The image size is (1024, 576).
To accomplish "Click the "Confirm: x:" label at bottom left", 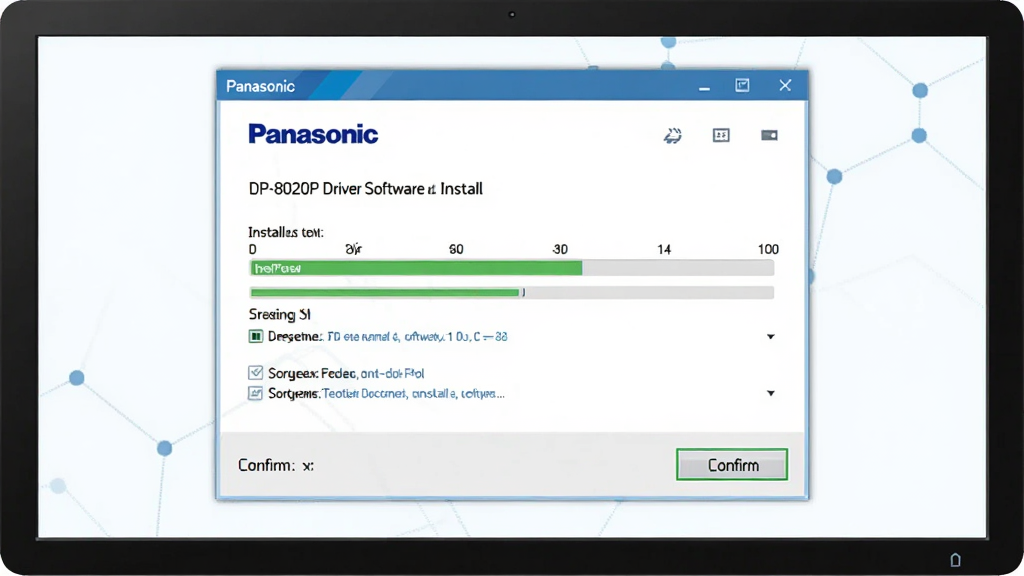I will point(276,465).
